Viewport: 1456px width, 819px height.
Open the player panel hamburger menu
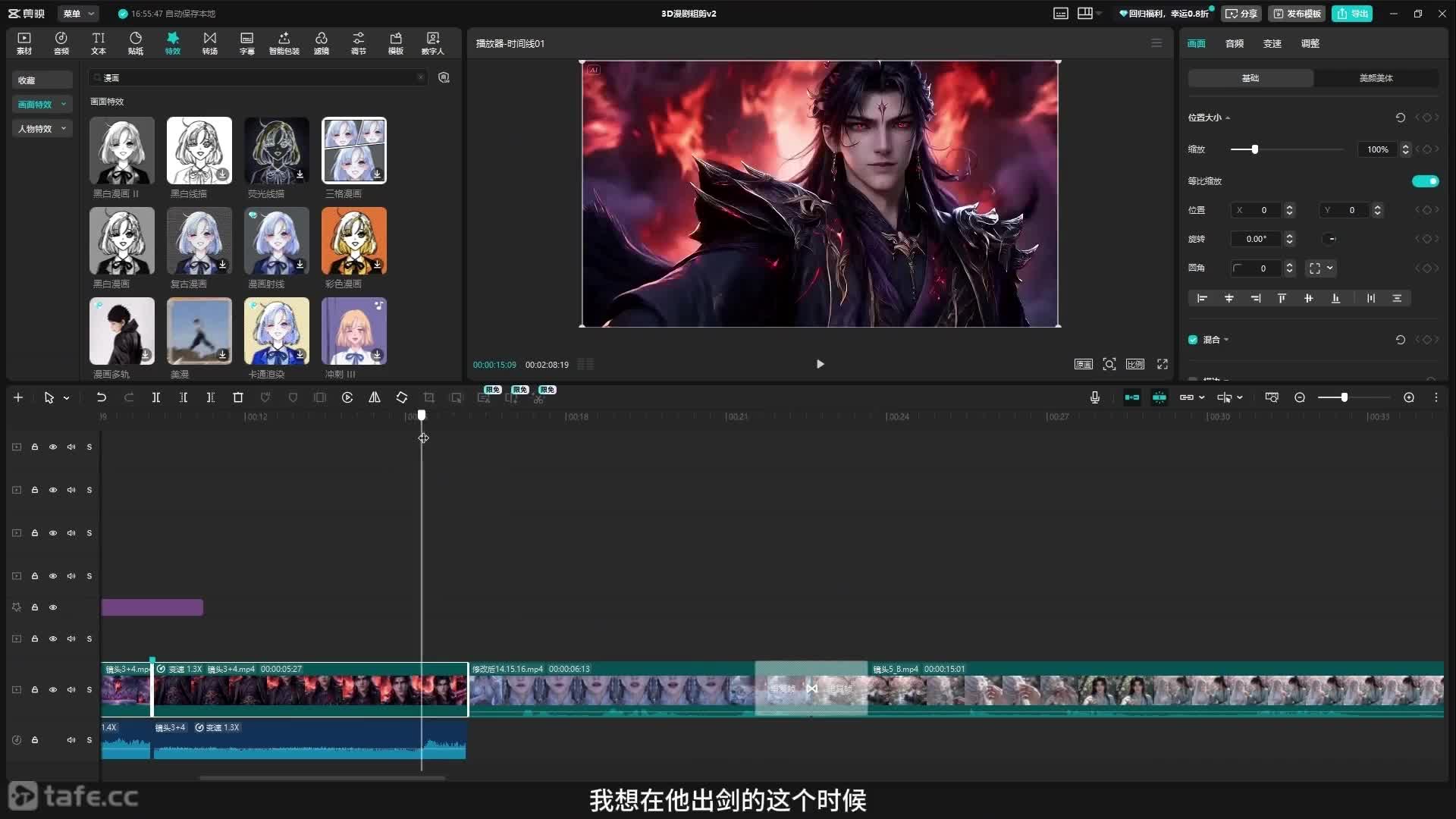[x=1156, y=43]
